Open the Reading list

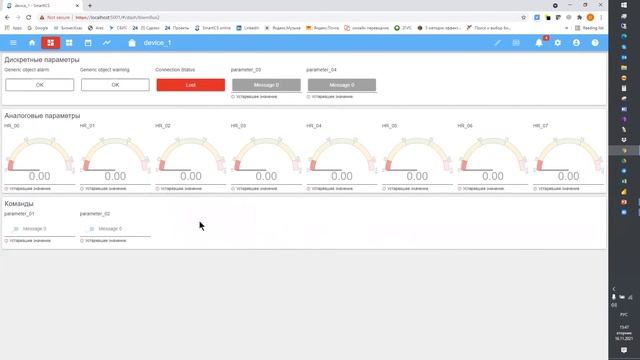click(x=589, y=28)
